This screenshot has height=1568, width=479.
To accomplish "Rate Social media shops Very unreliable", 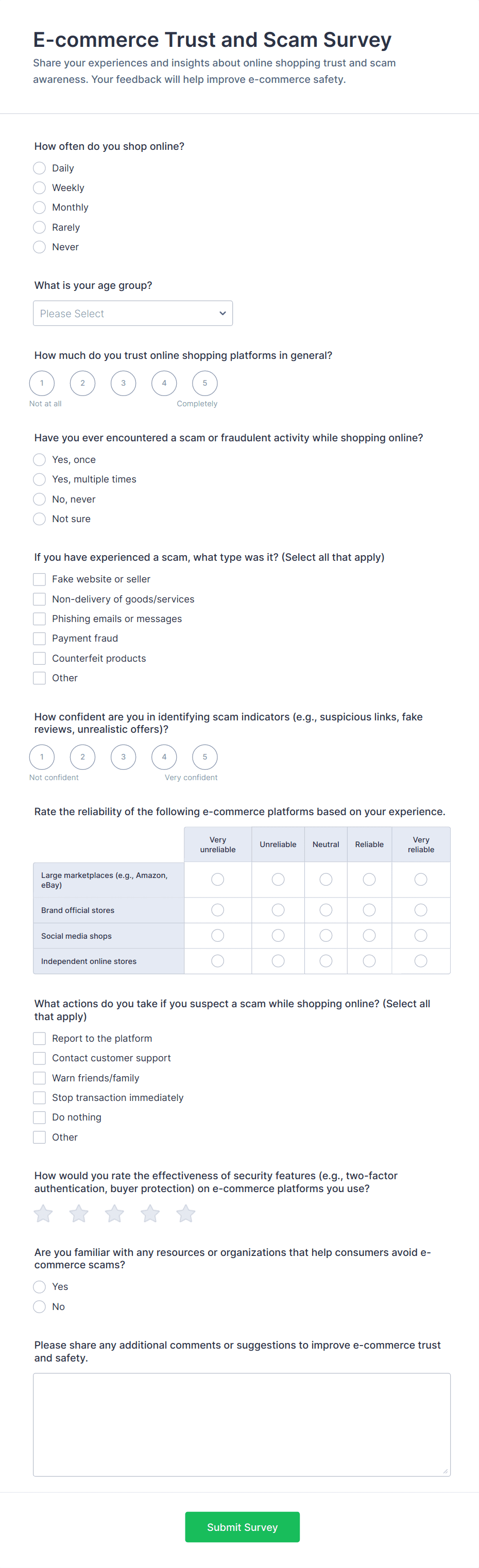I will coord(217,936).
